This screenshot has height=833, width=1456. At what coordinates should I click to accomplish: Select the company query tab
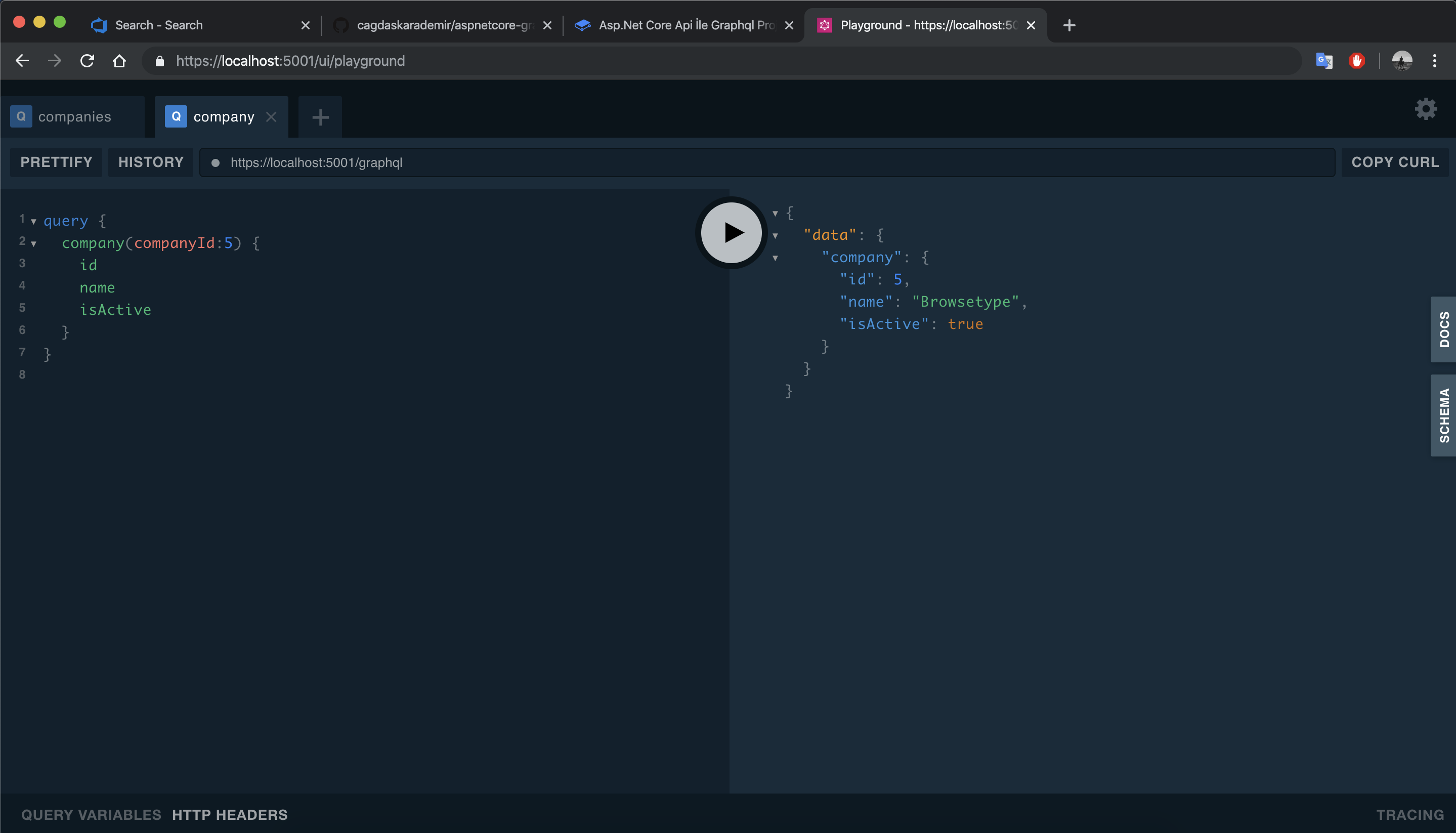(x=221, y=117)
